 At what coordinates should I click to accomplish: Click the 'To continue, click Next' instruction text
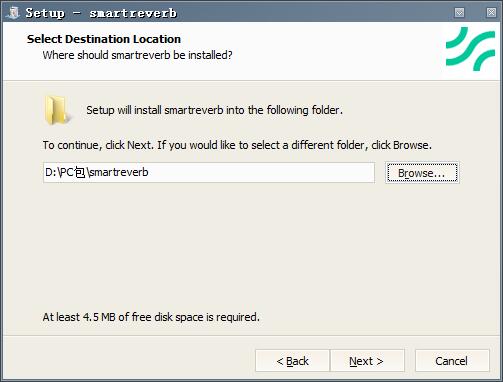coord(237,145)
